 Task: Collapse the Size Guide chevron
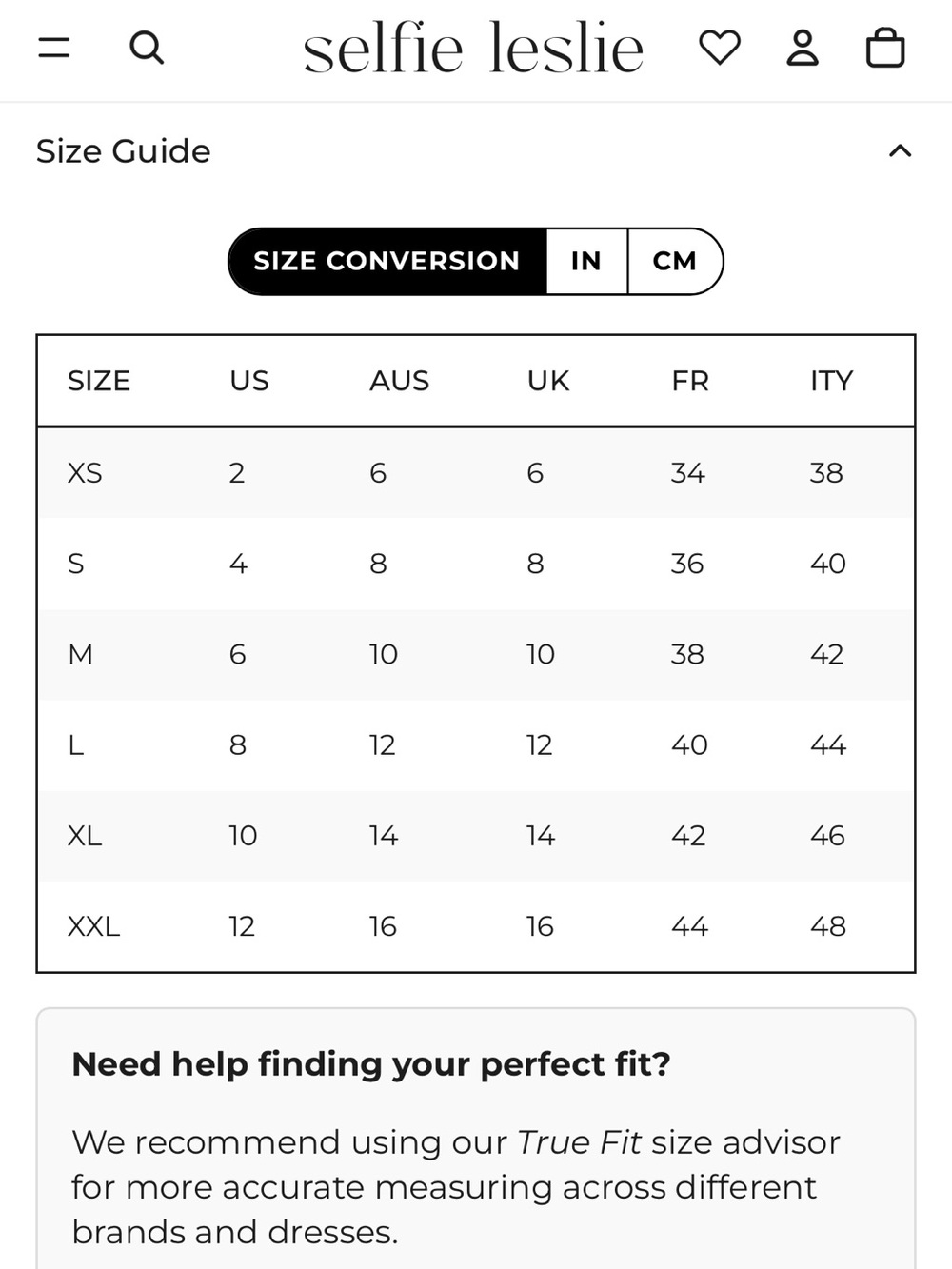[x=900, y=150]
